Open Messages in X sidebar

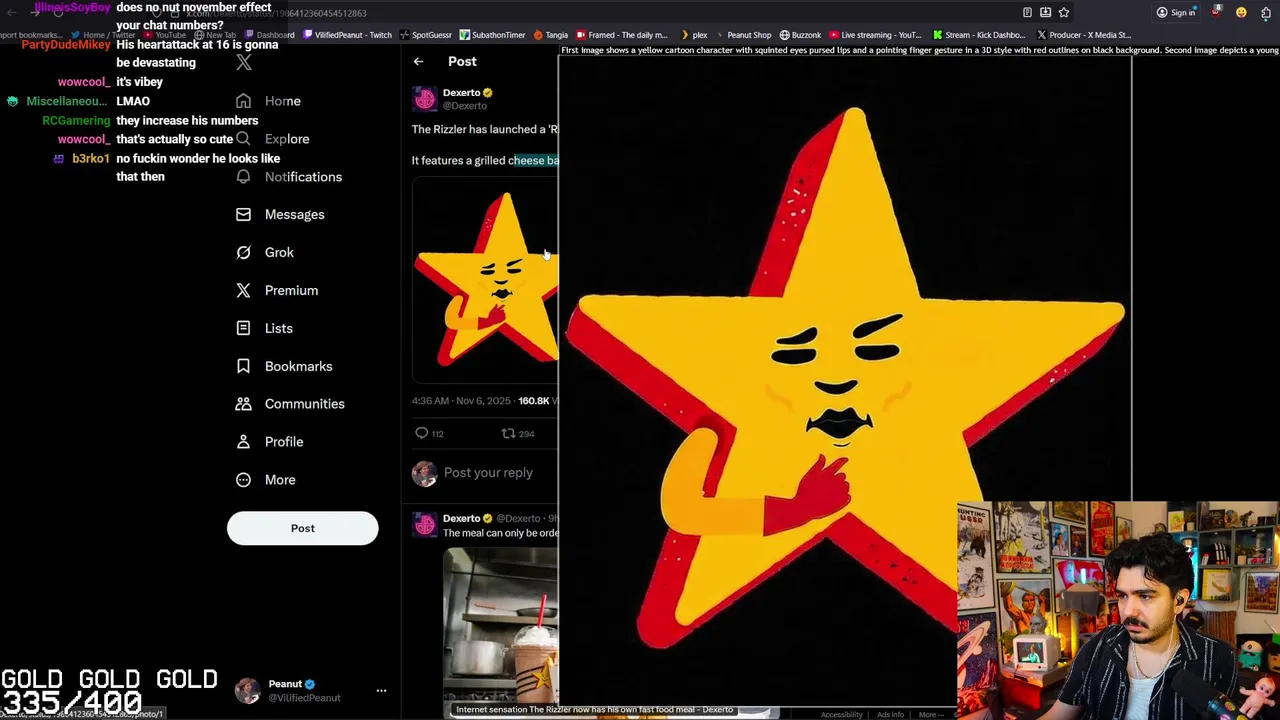(280, 215)
